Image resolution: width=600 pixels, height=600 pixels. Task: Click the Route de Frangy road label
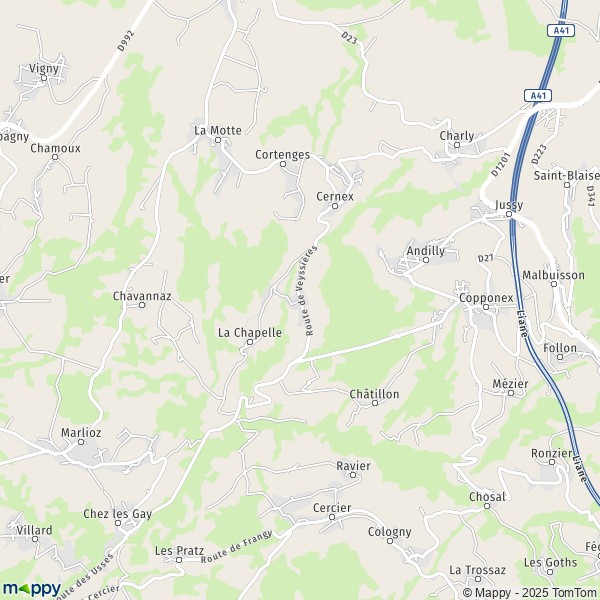236,546
